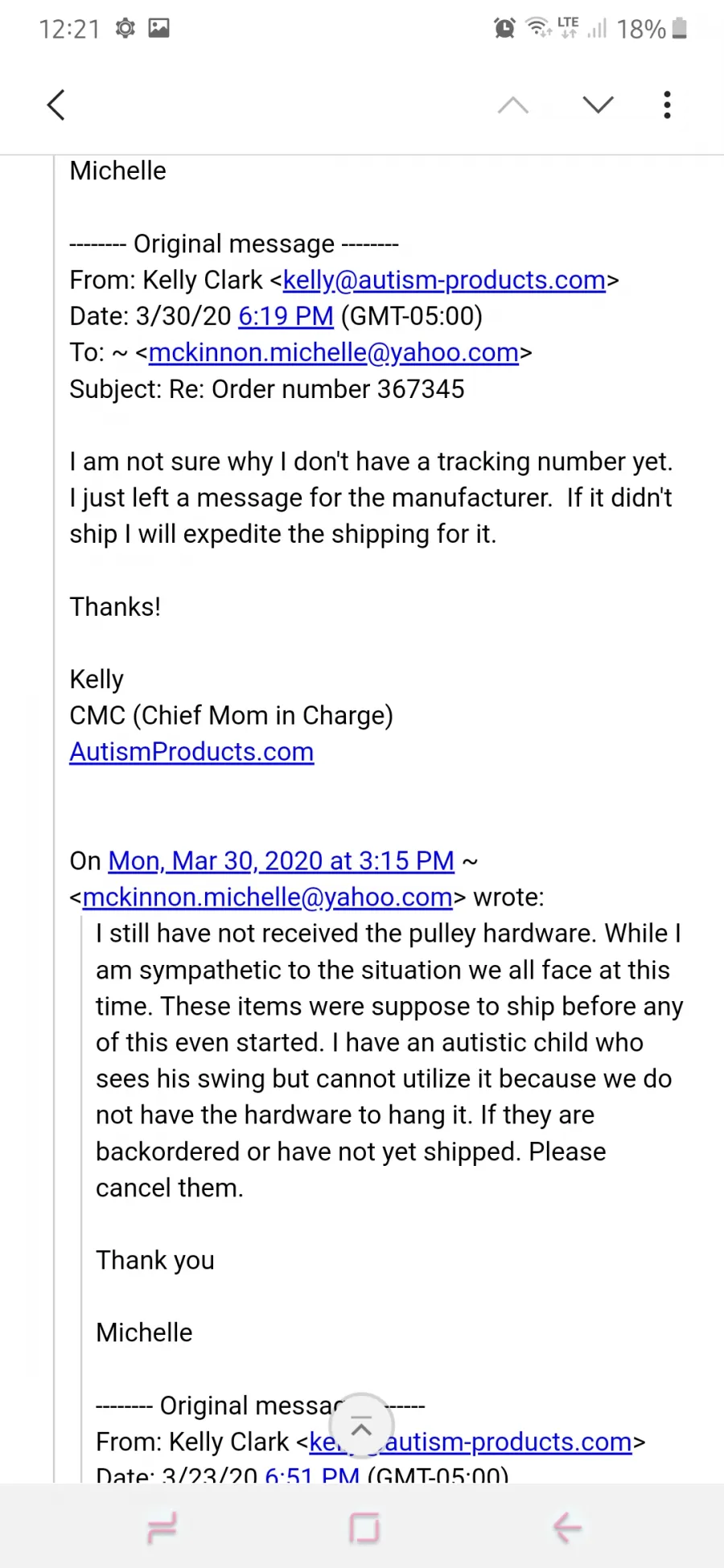This screenshot has height=1568, width=724.
Task: Tap the floating scroll-to-top button
Action: click(x=362, y=1426)
